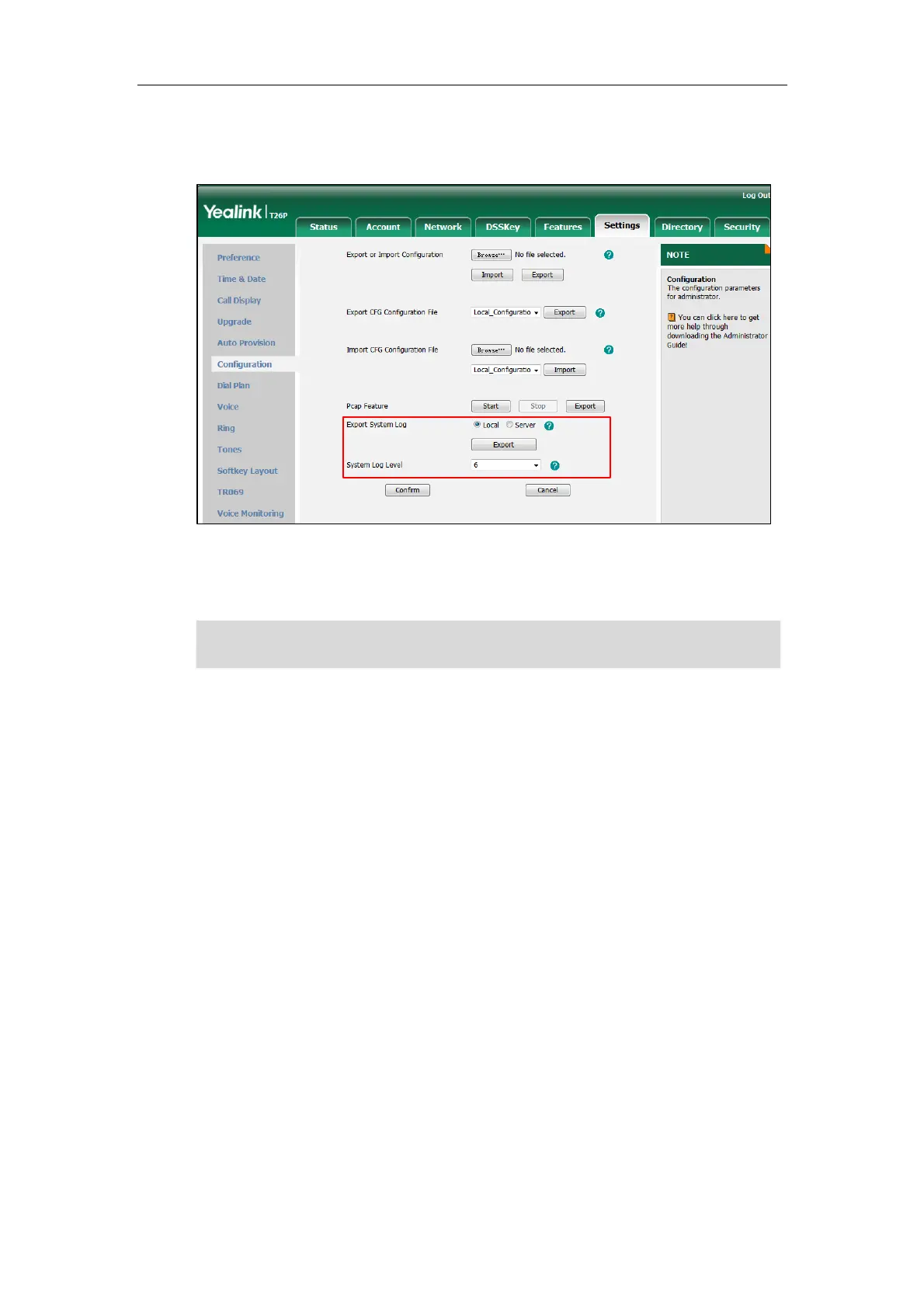Click Import under Export or Import Configuration

click(492, 275)
